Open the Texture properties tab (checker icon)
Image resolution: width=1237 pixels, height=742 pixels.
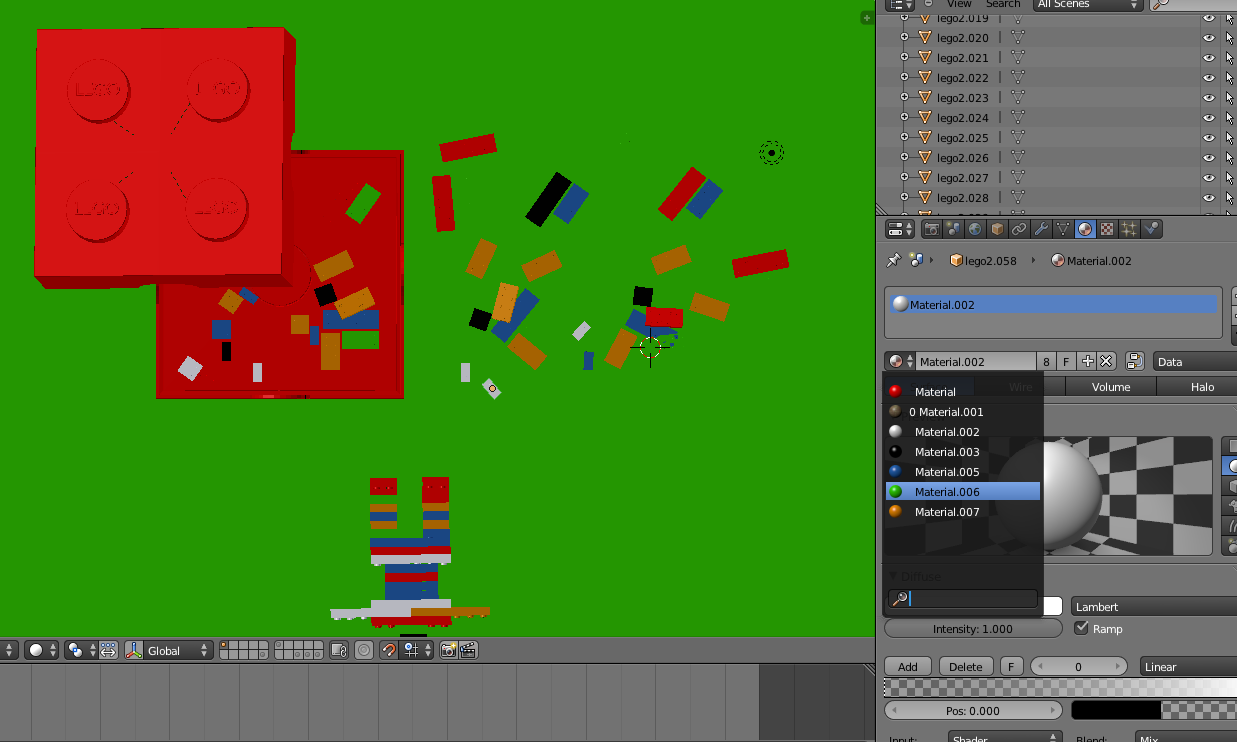(x=1107, y=229)
